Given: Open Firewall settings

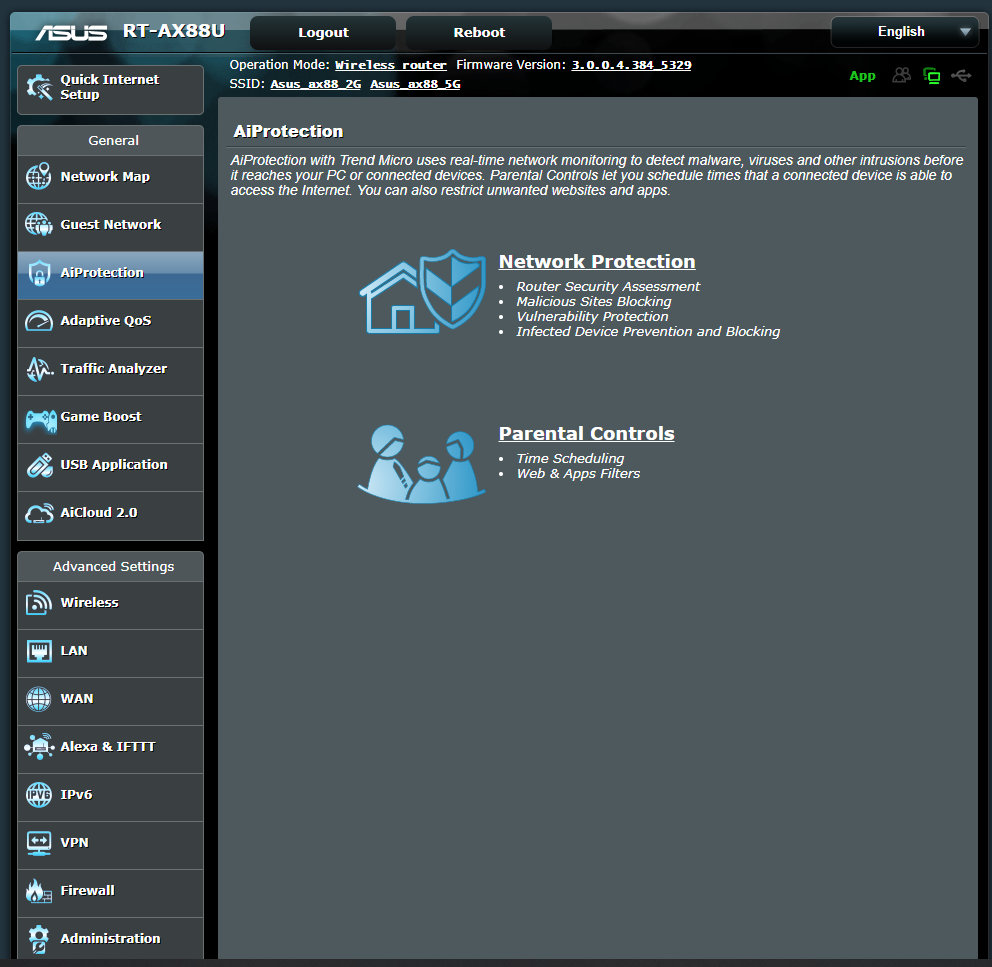Looking at the screenshot, I should pos(110,894).
